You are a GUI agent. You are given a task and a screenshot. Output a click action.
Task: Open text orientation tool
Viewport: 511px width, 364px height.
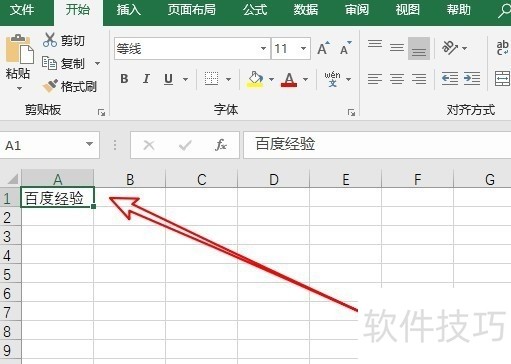pyautogui.click(x=450, y=48)
